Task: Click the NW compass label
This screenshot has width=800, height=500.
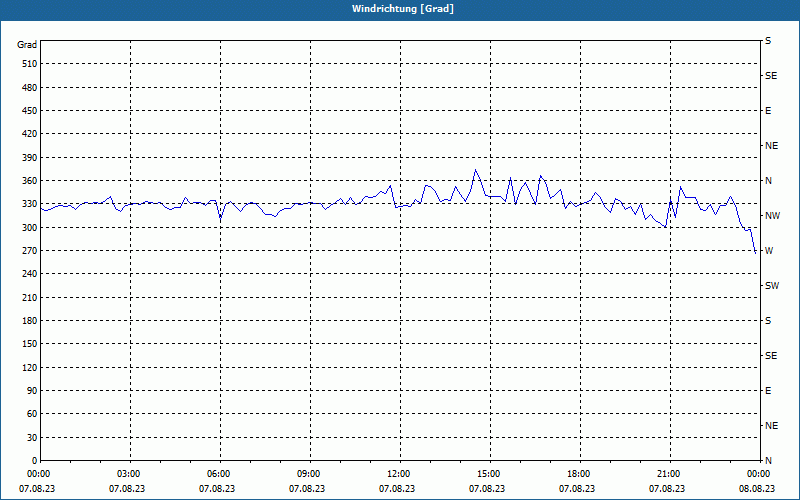Action: tap(772, 216)
